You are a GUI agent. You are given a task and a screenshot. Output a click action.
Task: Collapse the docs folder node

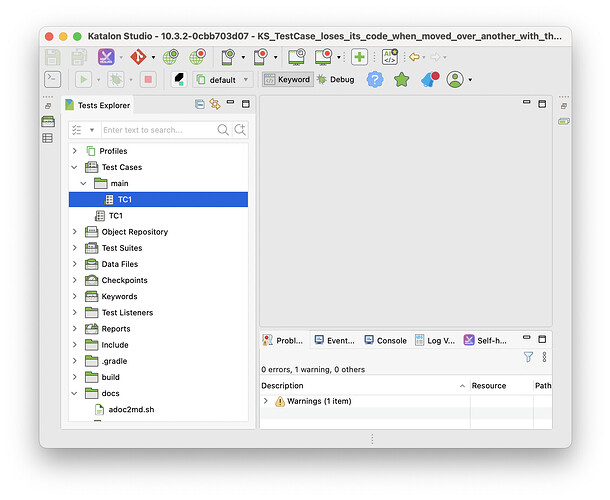(75, 393)
